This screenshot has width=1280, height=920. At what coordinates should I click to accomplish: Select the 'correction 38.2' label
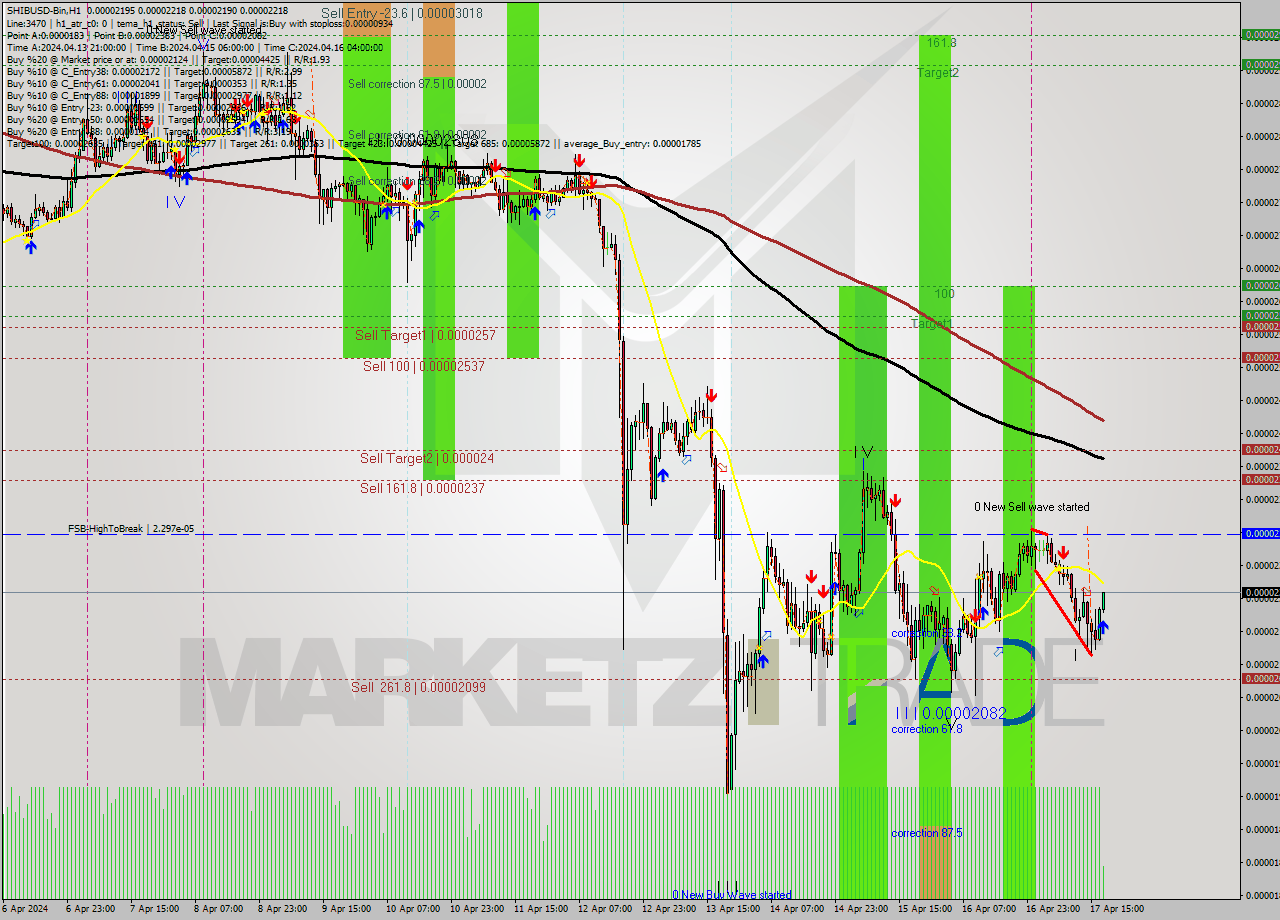click(927, 633)
